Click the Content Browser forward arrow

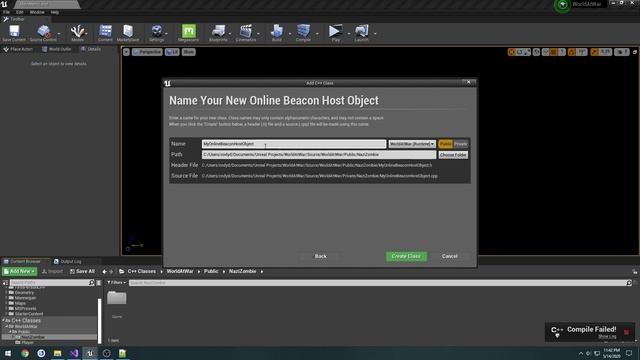point(111,271)
